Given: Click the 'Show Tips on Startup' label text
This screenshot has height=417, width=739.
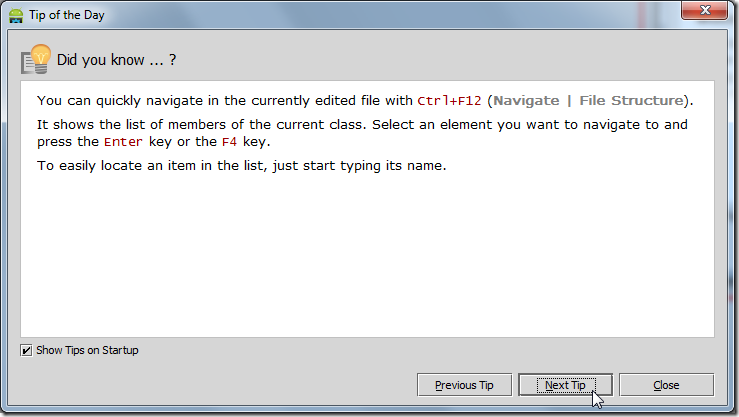Looking at the screenshot, I should pos(87,350).
